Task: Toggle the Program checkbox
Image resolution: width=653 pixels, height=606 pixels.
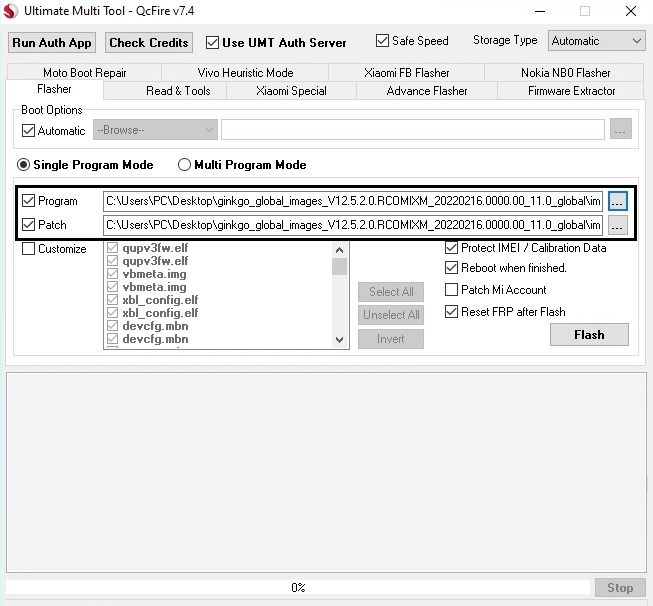Action: pos(28,201)
